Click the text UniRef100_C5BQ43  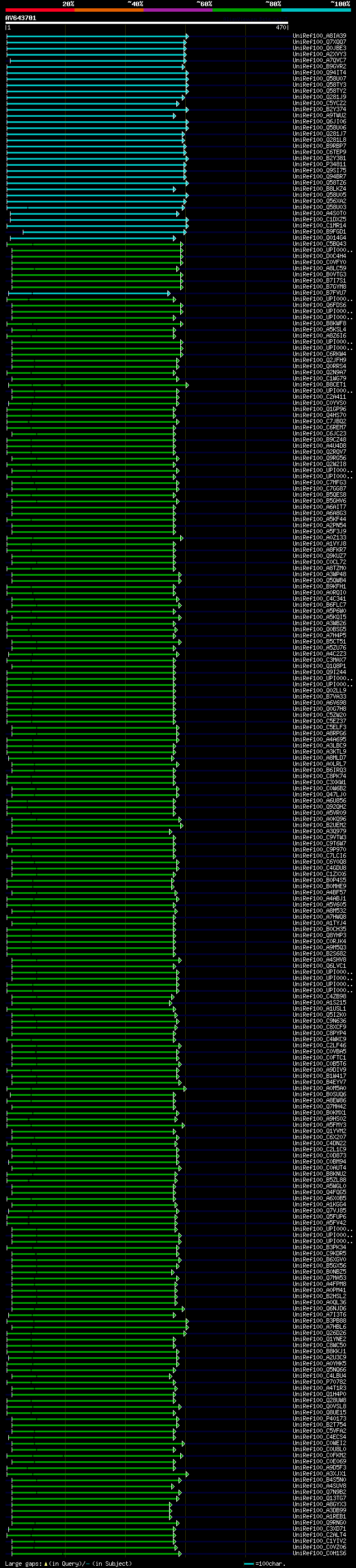[x=319, y=244]
